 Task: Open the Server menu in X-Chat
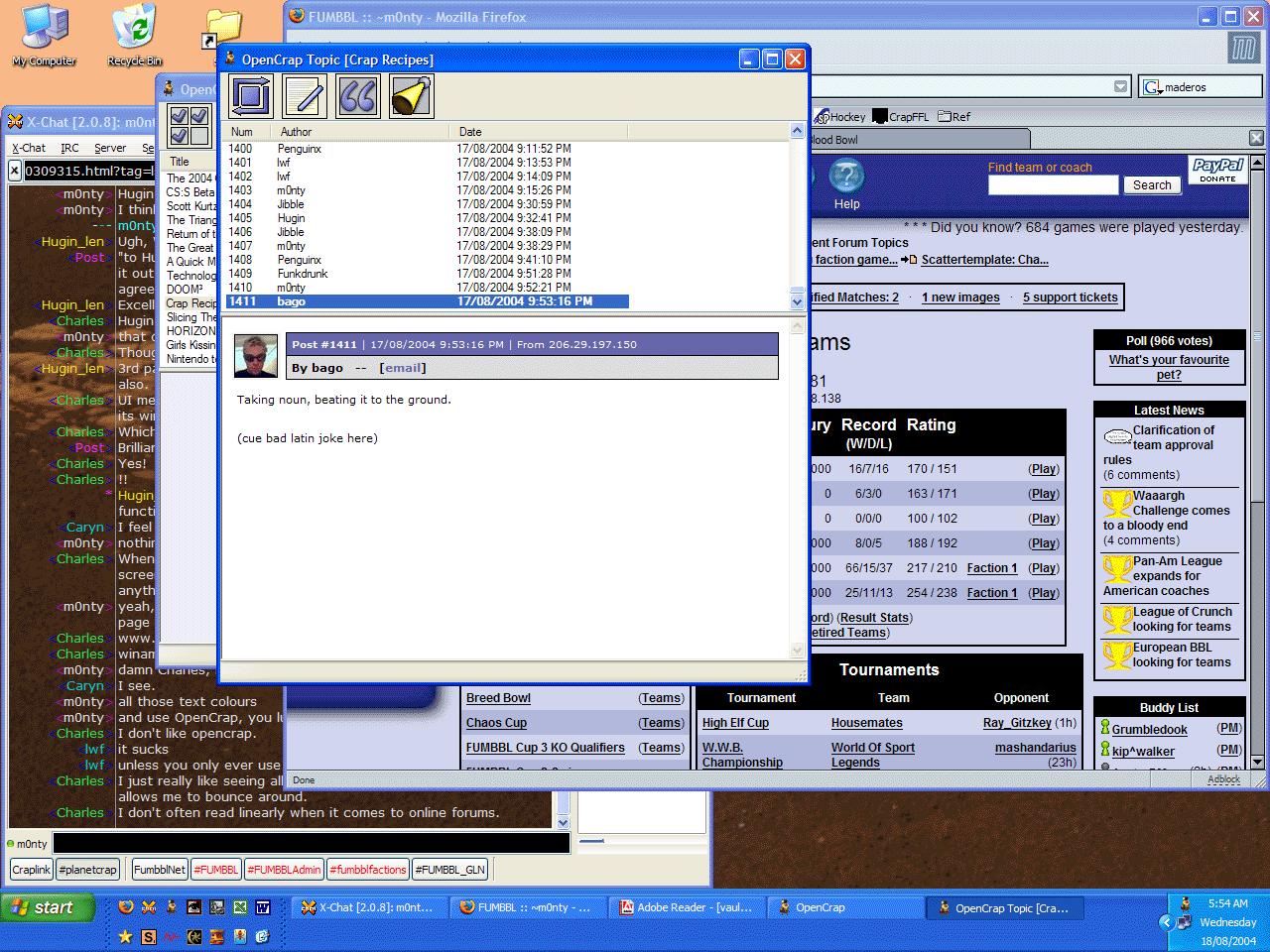pos(110,148)
